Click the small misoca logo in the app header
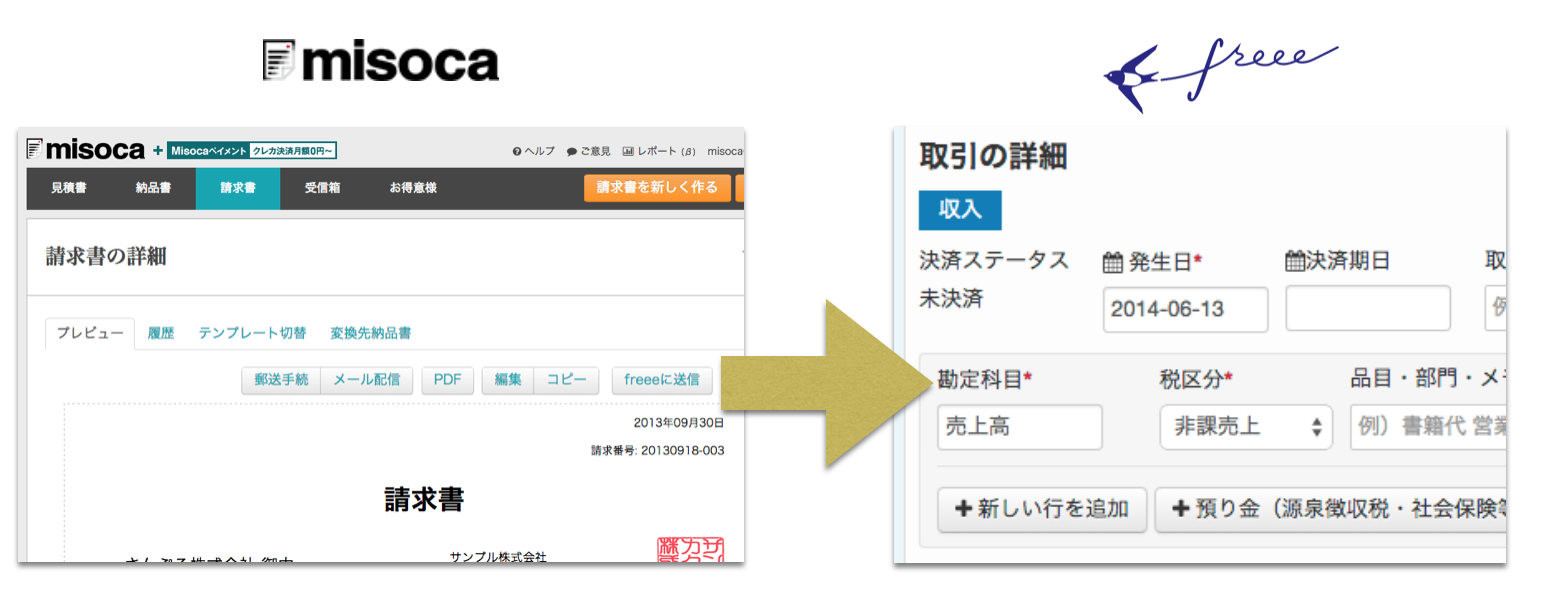Viewport: 1550px width, 590px height. pyautogui.click(x=86, y=150)
